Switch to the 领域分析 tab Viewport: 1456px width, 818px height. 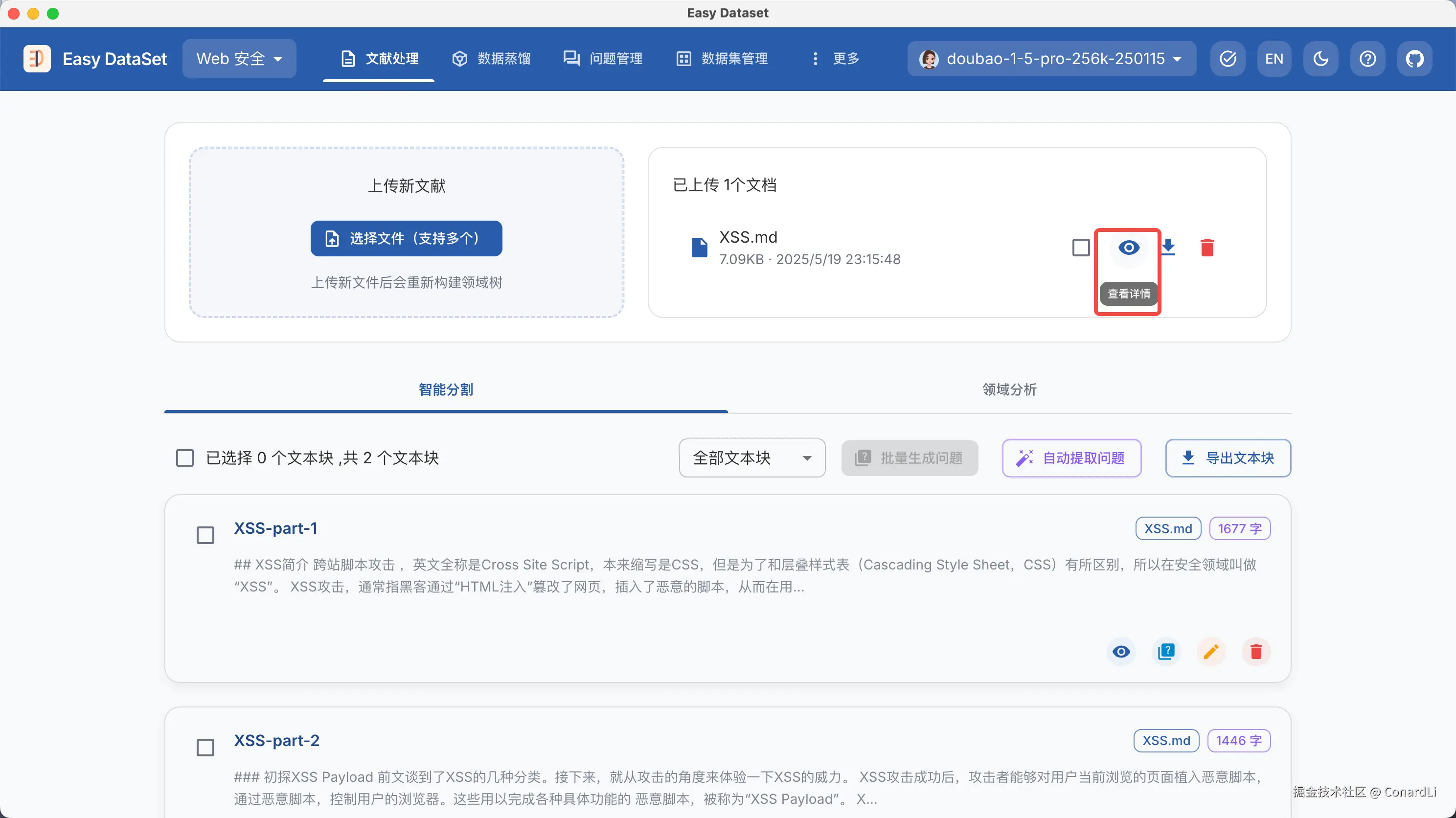[1009, 389]
